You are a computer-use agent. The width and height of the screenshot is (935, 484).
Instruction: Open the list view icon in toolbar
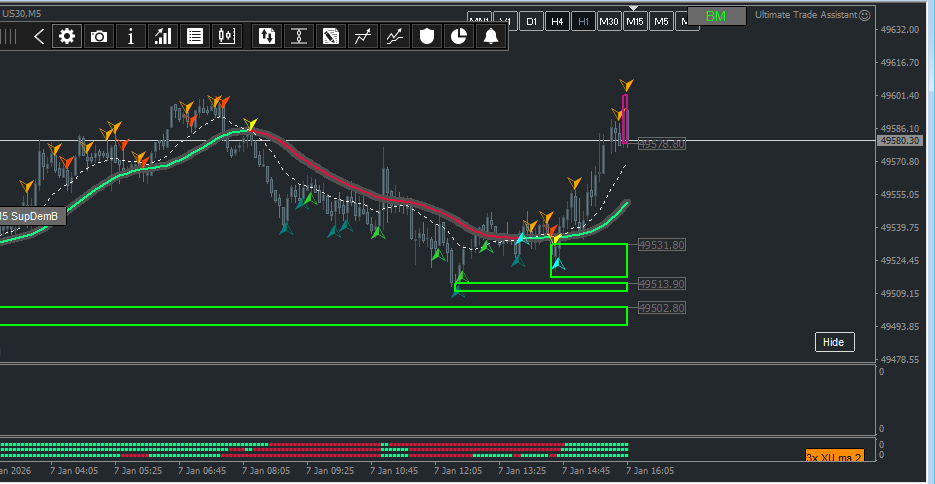194,37
